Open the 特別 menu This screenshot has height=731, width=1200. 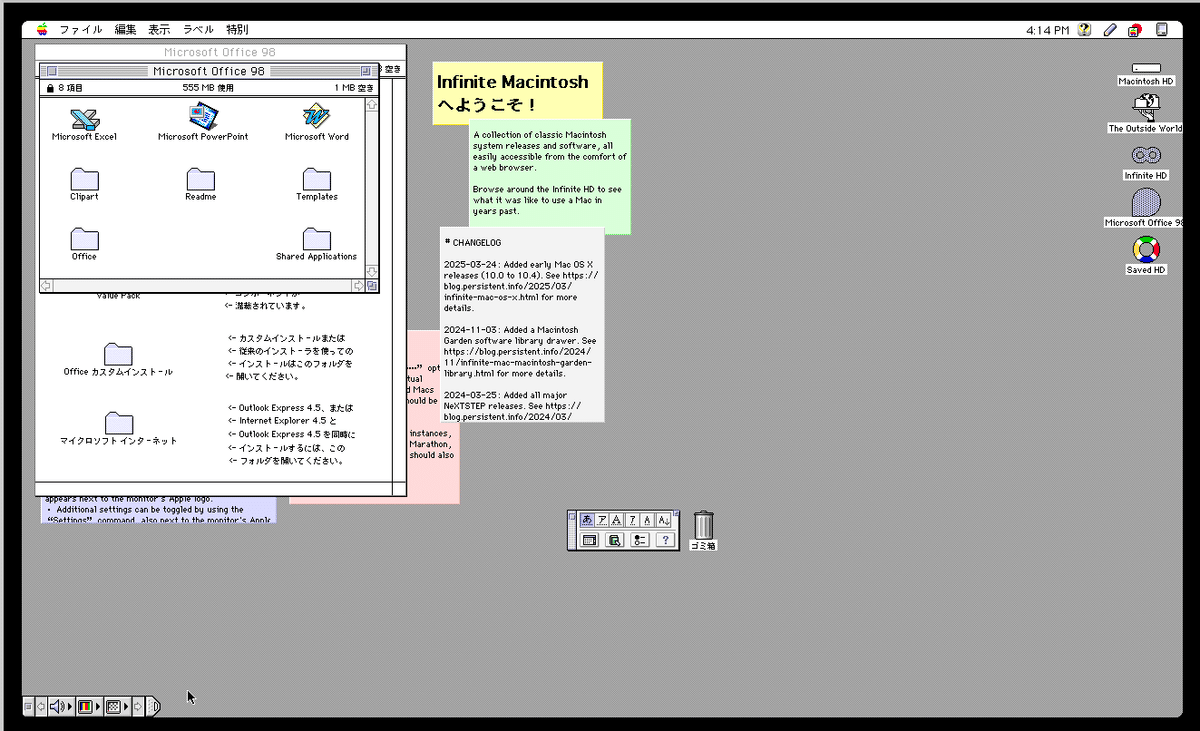tap(237, 30)
